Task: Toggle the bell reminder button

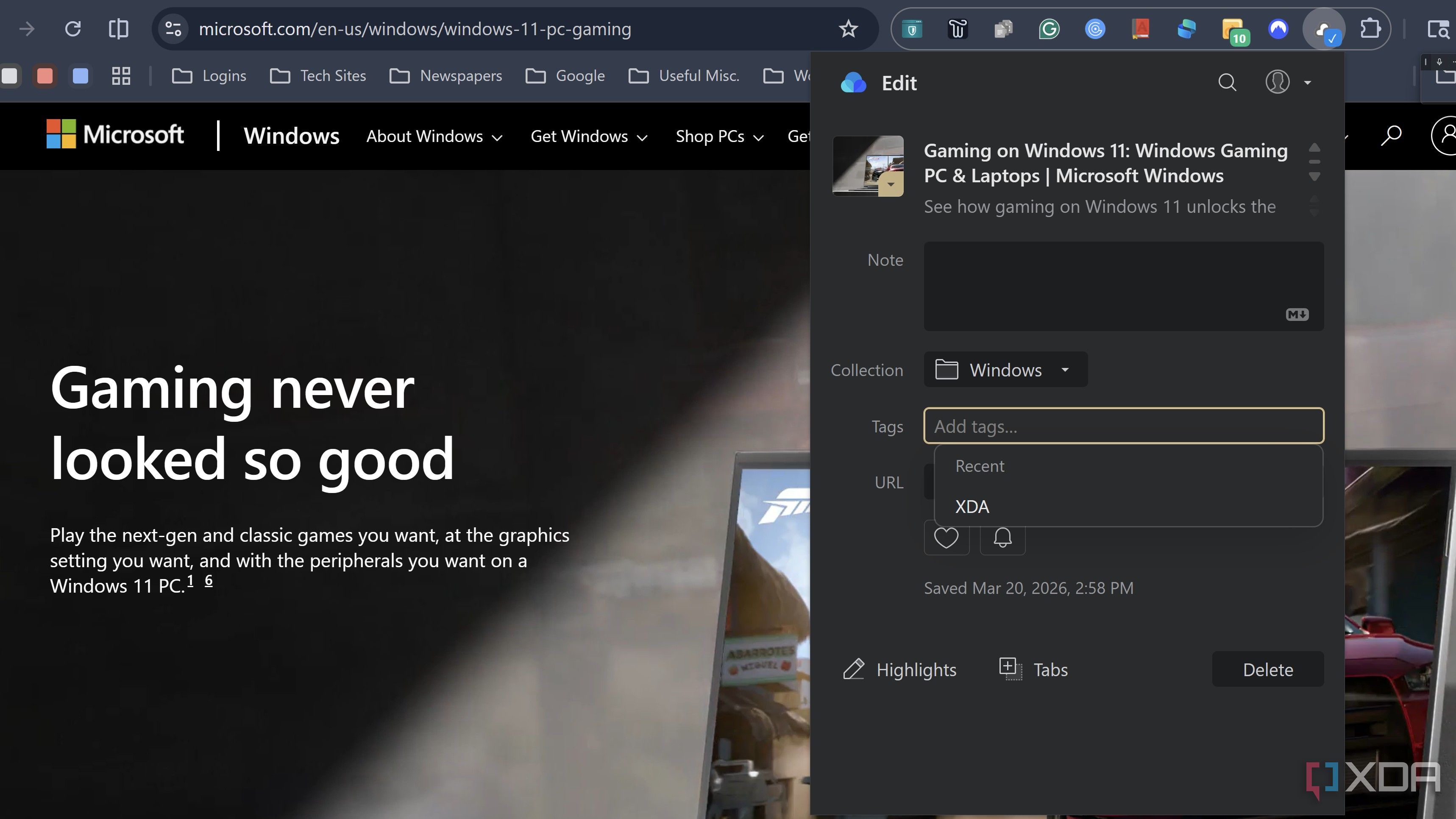Action: pos(1002,538)
